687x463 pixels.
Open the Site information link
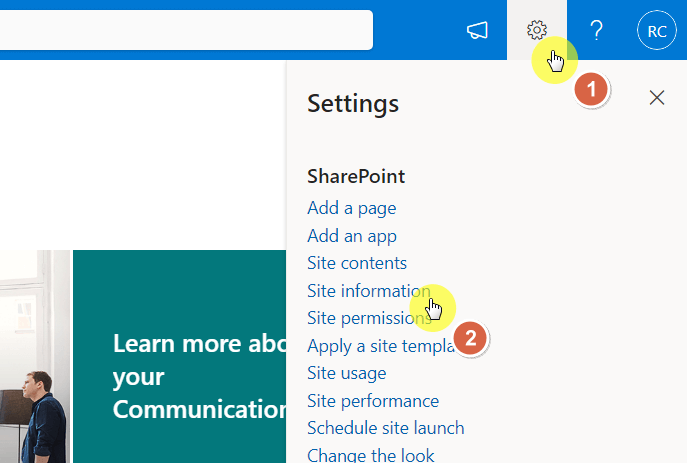pos(369,291)
